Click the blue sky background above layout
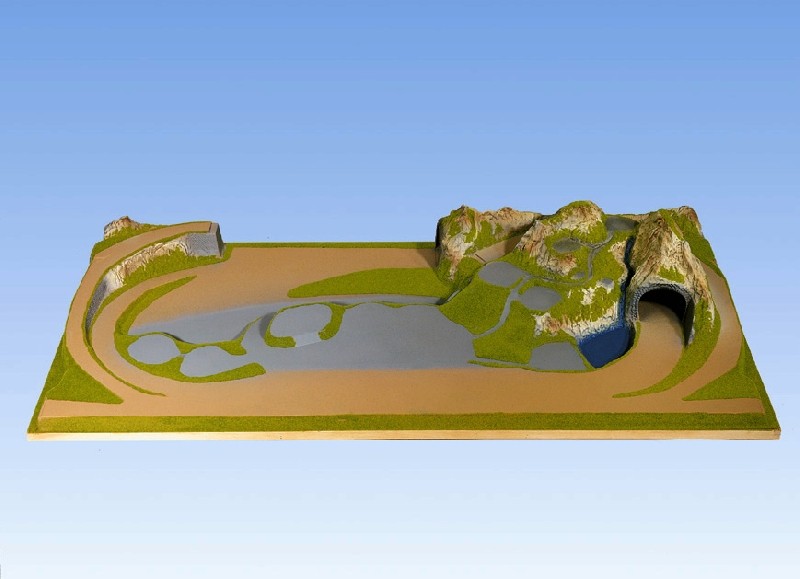The image size is (800, 579). point(400,100)
